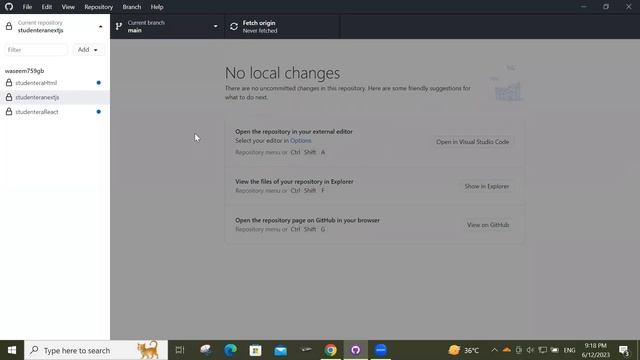Click the Windows Start button
The height and width of the screenshot is (360, 640).
(12, 350)
